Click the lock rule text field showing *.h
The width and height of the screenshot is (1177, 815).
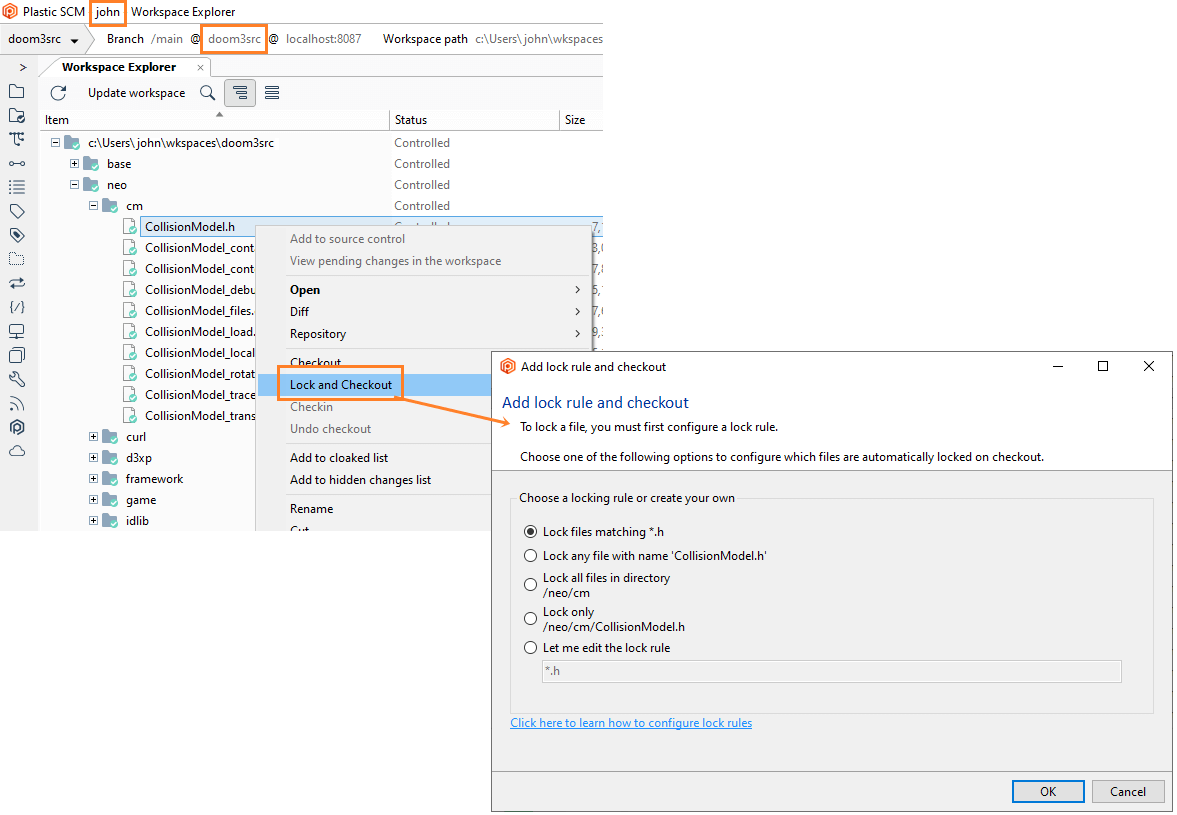pyautogui.click(x=832, y=671)
